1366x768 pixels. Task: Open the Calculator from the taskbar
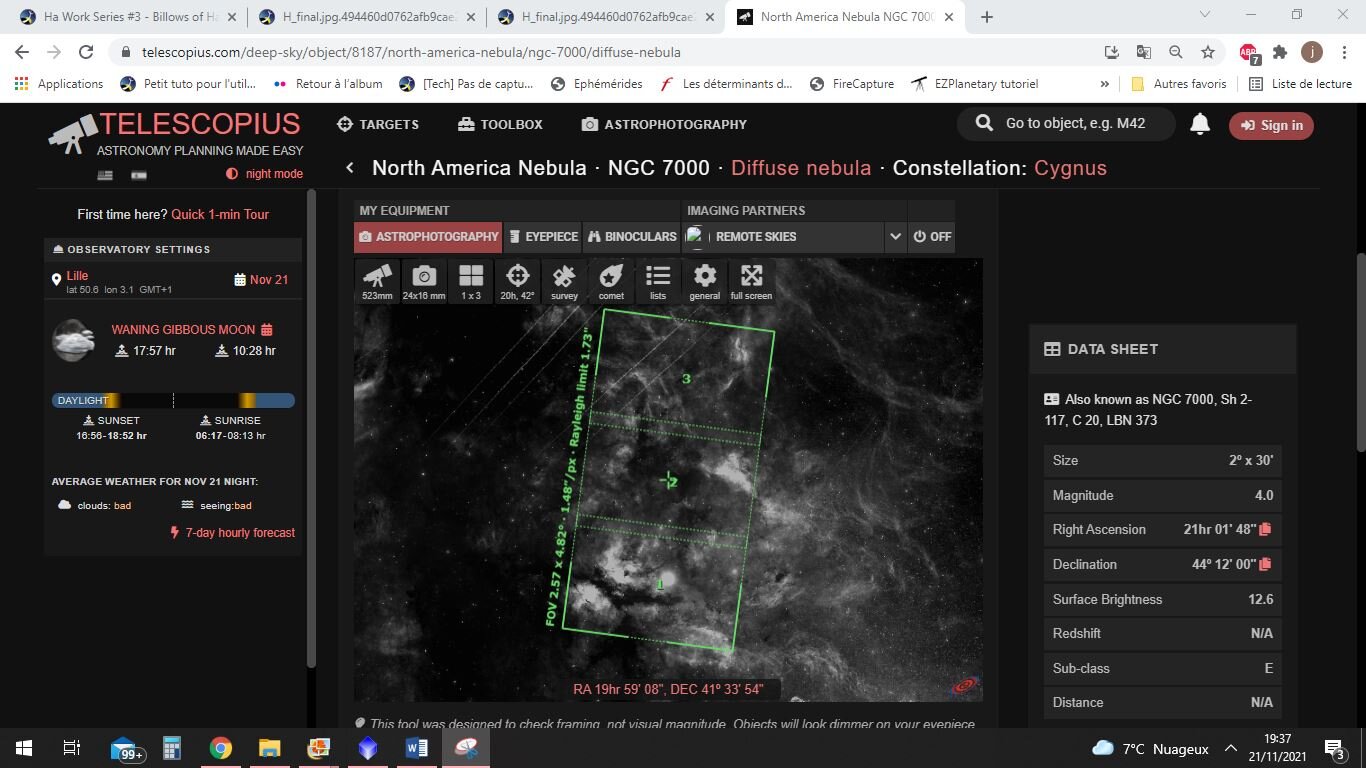[x=172, y=748]
